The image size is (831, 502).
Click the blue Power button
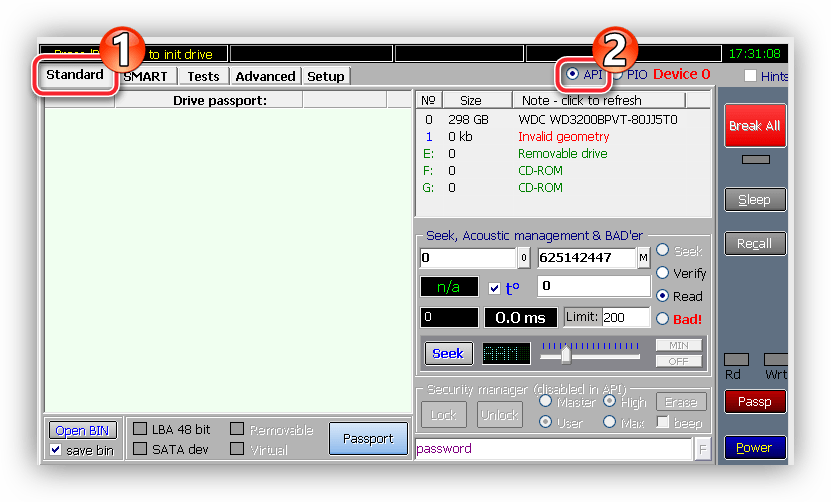(755, 448)
